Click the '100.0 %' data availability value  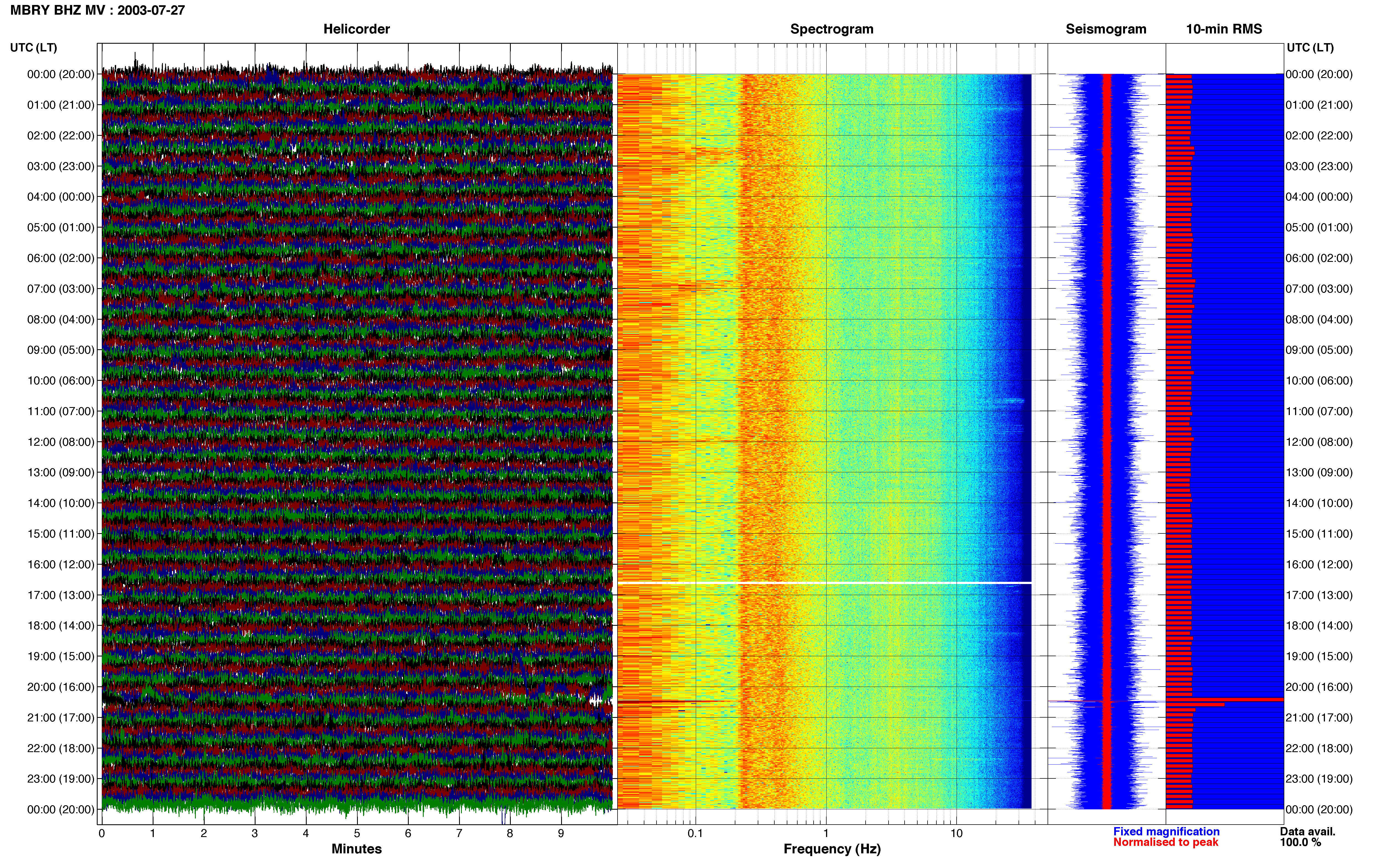pos(1300,842)
